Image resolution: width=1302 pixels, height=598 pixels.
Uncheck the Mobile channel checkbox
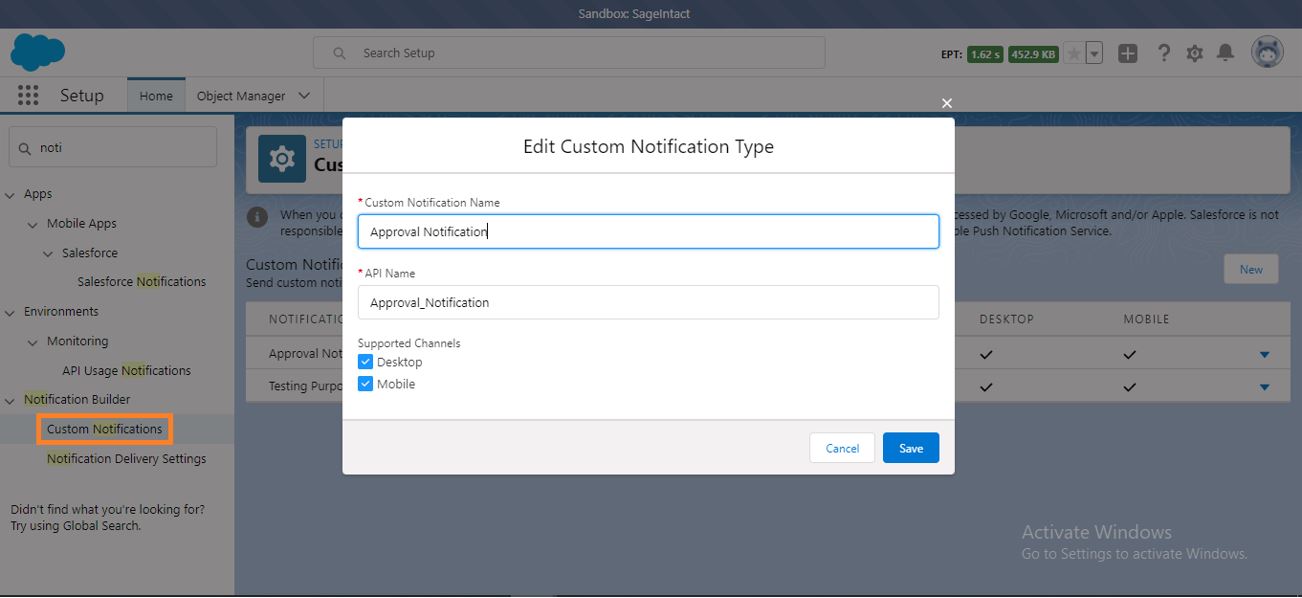[365, 384]
